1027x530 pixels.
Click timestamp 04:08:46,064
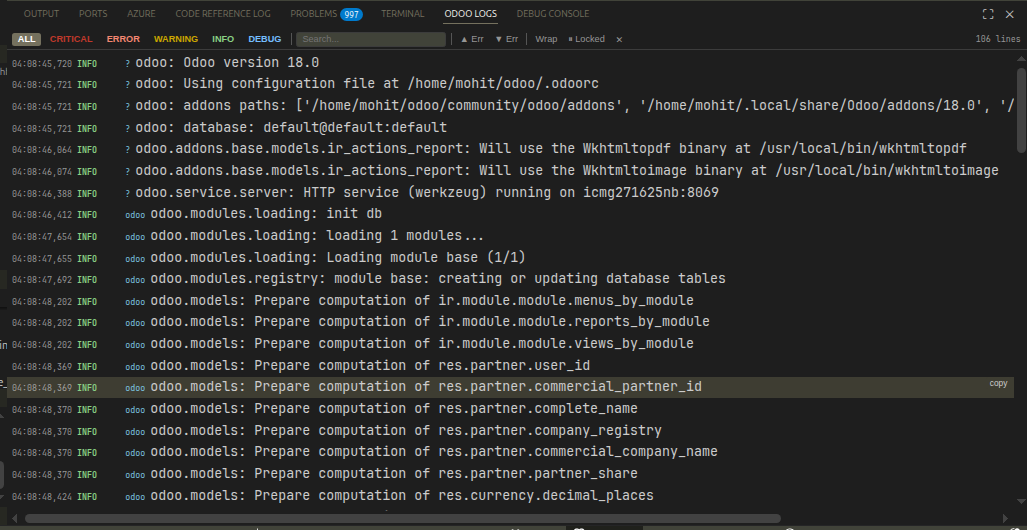coord(42,150)
